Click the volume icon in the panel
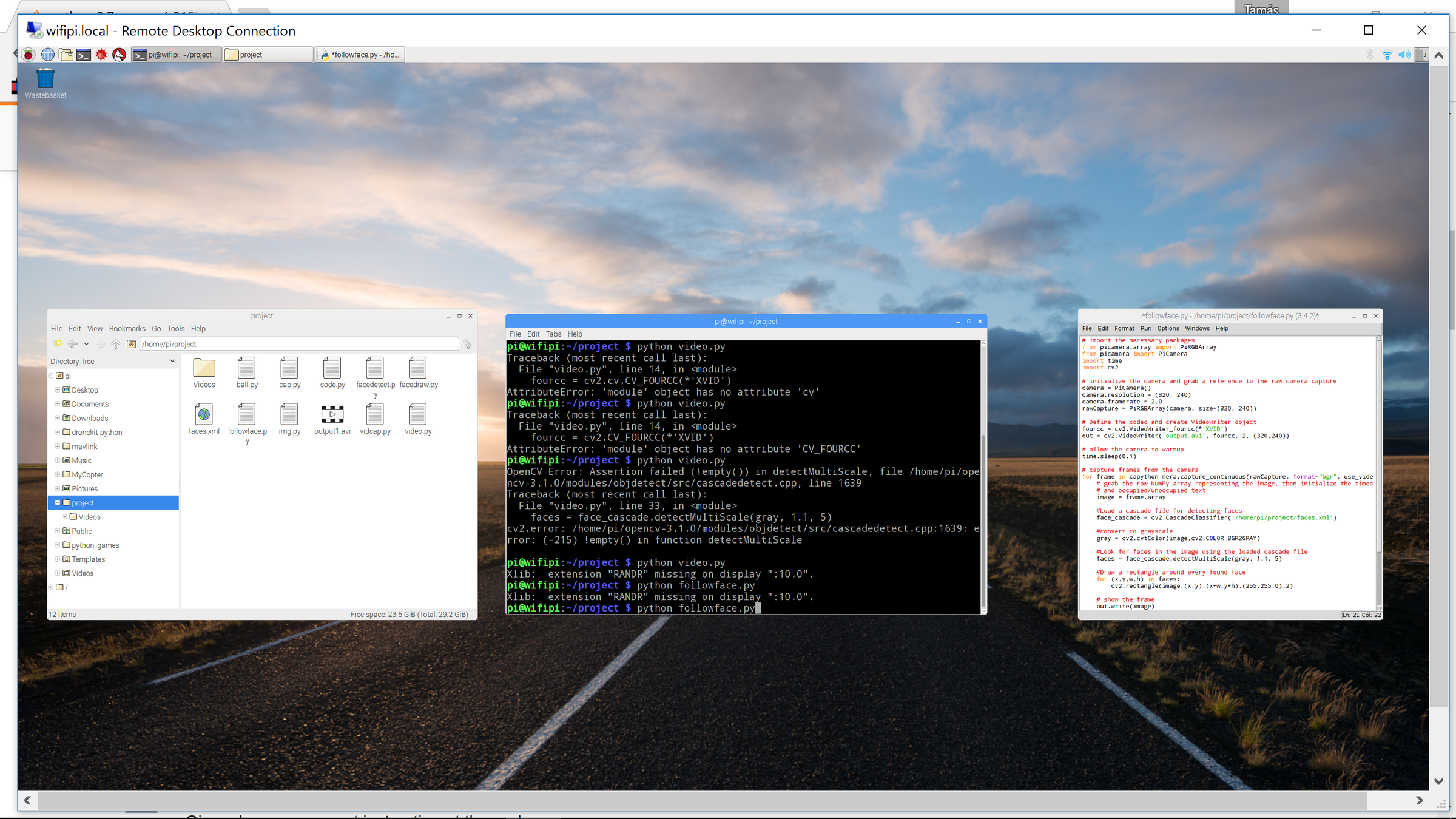The image size is (1456, 819). 1404,55
